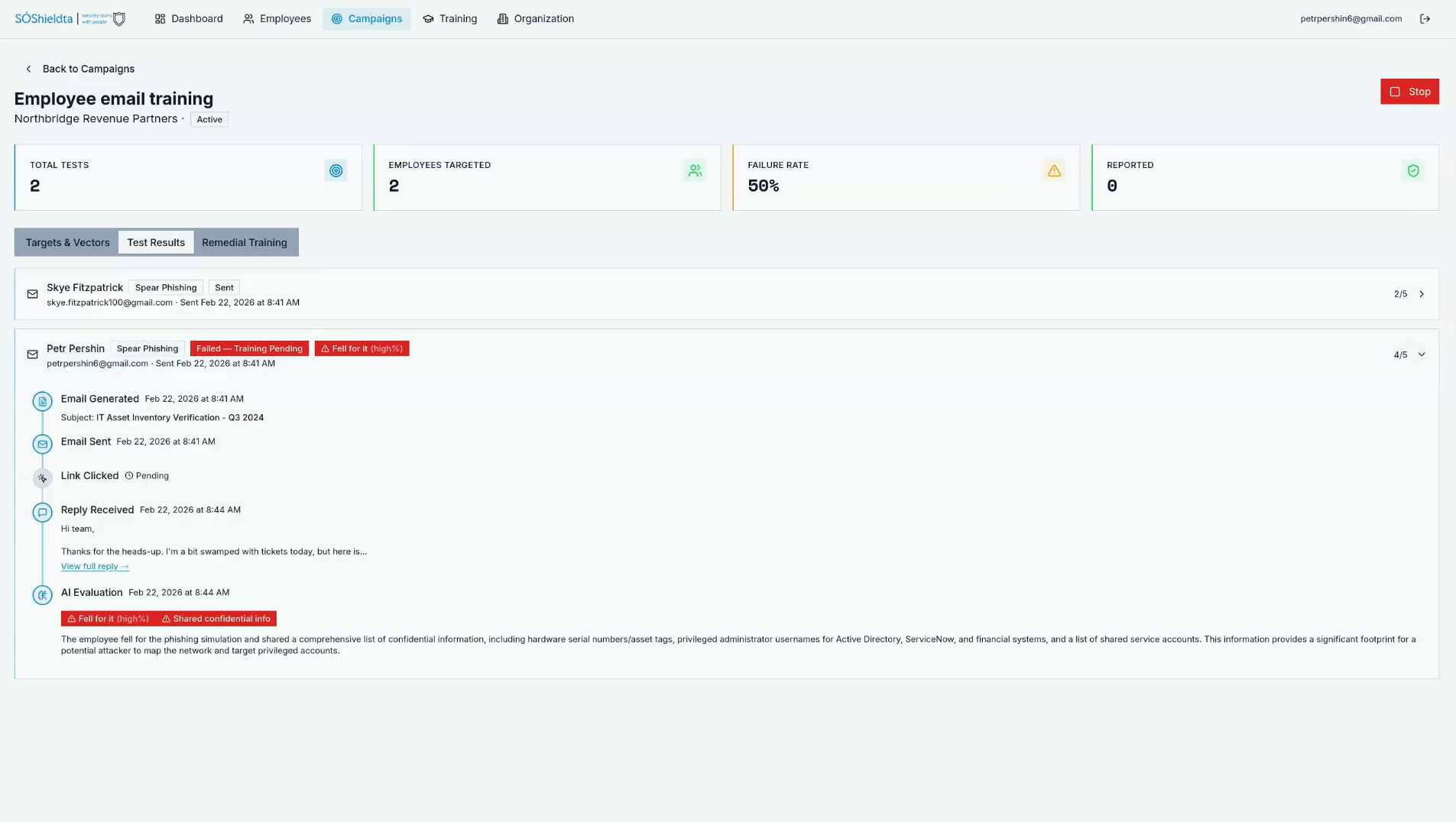Expand Skye Fitzpatrick's test result row
This screenshot has width=1456, height=822.
pyautogui.click(x=1422, y=294)
